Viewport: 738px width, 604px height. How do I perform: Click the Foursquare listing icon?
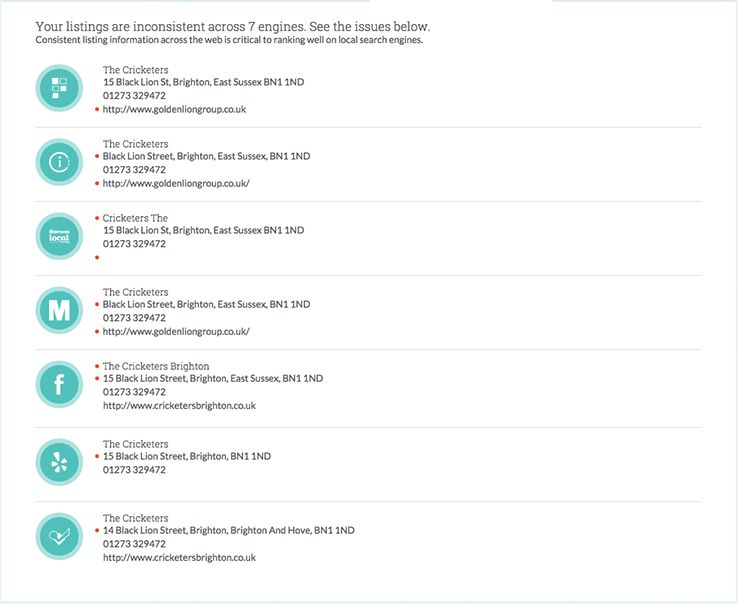click(59, 88)
